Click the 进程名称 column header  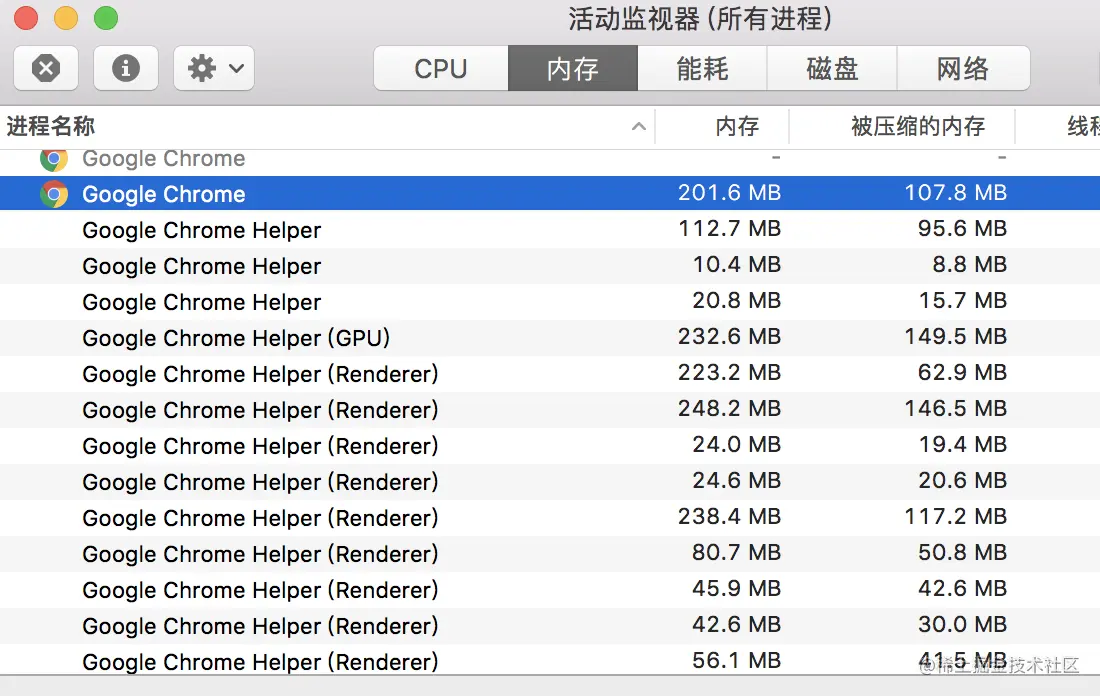pos(52,127)
